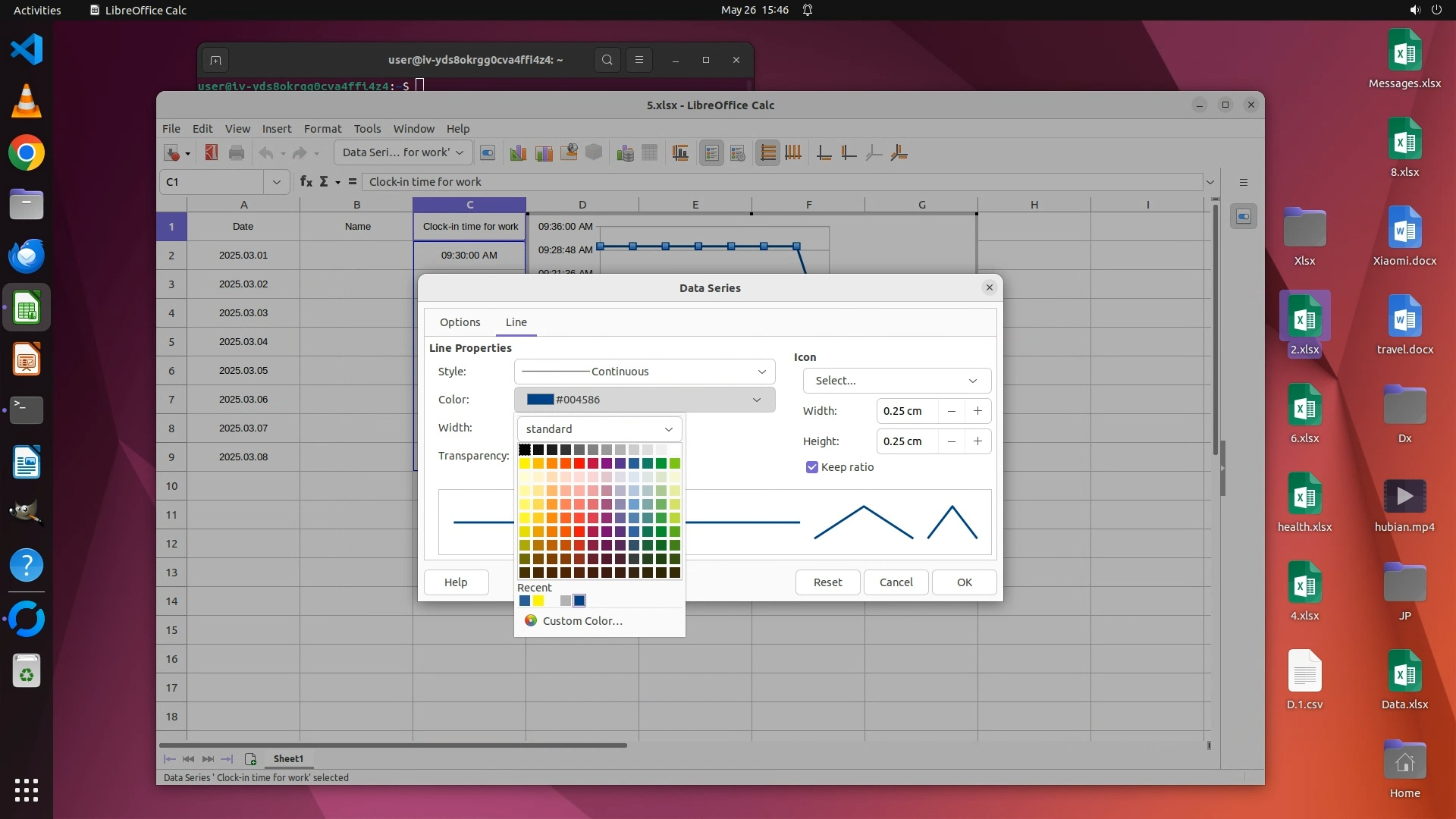Open the Format menu
This screenshot has height=819, width=1456.
(x=322, y=129)
